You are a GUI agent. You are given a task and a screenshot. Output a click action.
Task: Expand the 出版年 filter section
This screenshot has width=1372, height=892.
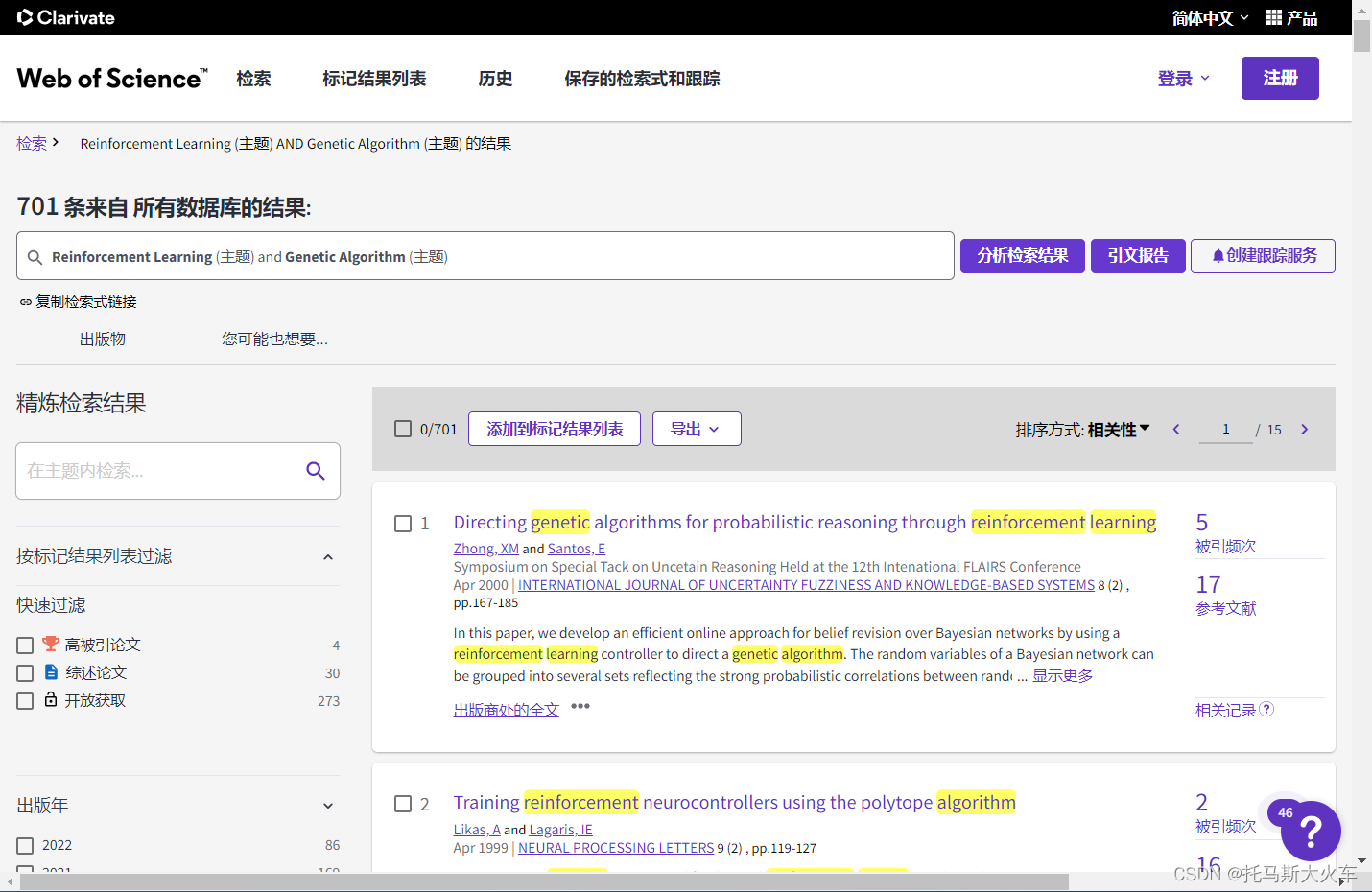tap(328, 807)
